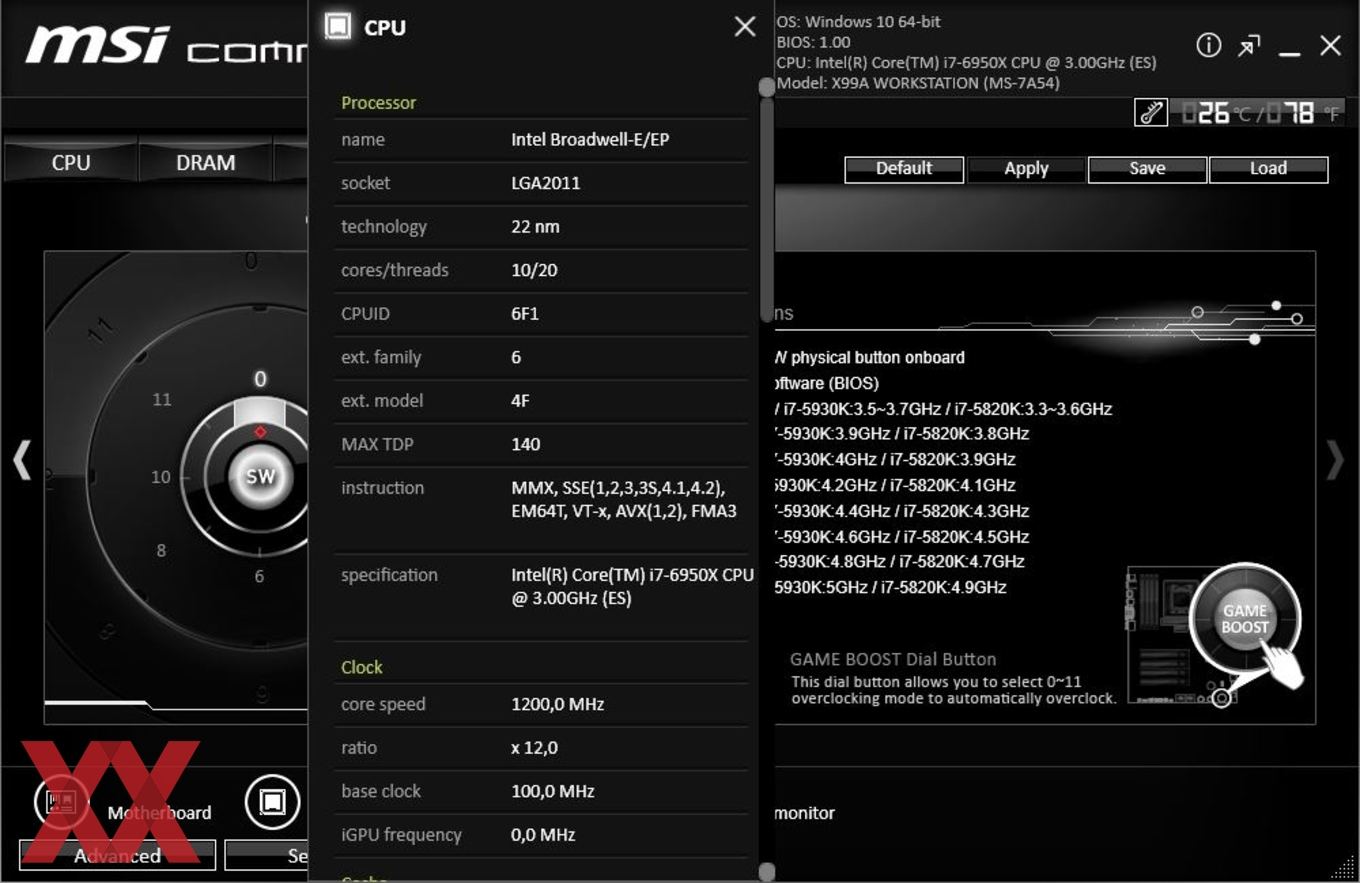1360x883 pixels.
Task: Click the '140' MAX TDP value
Action: tap(526, 444)
